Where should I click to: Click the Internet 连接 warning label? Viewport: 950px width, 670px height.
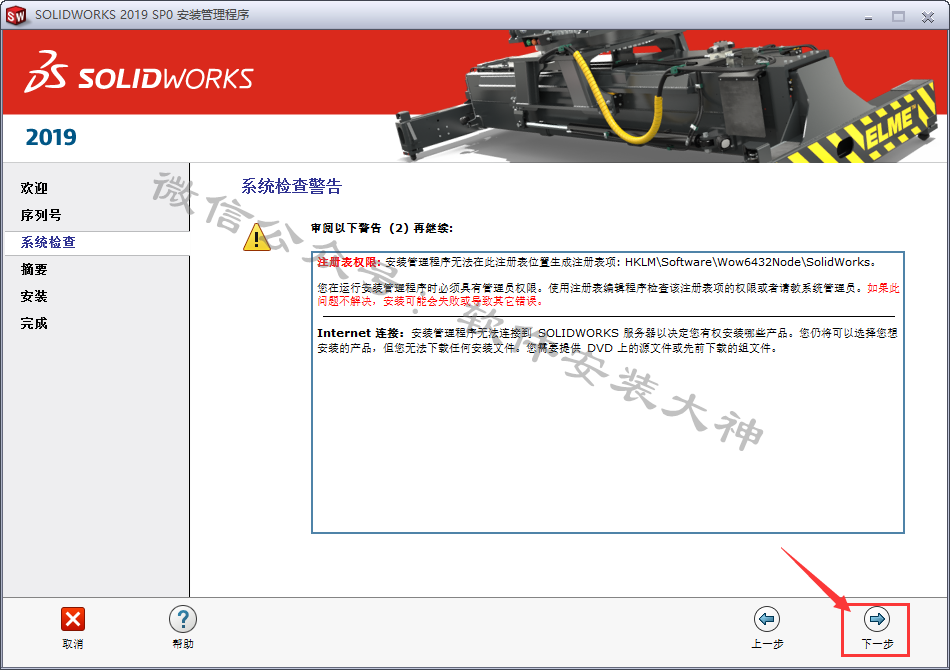(360, 333)
